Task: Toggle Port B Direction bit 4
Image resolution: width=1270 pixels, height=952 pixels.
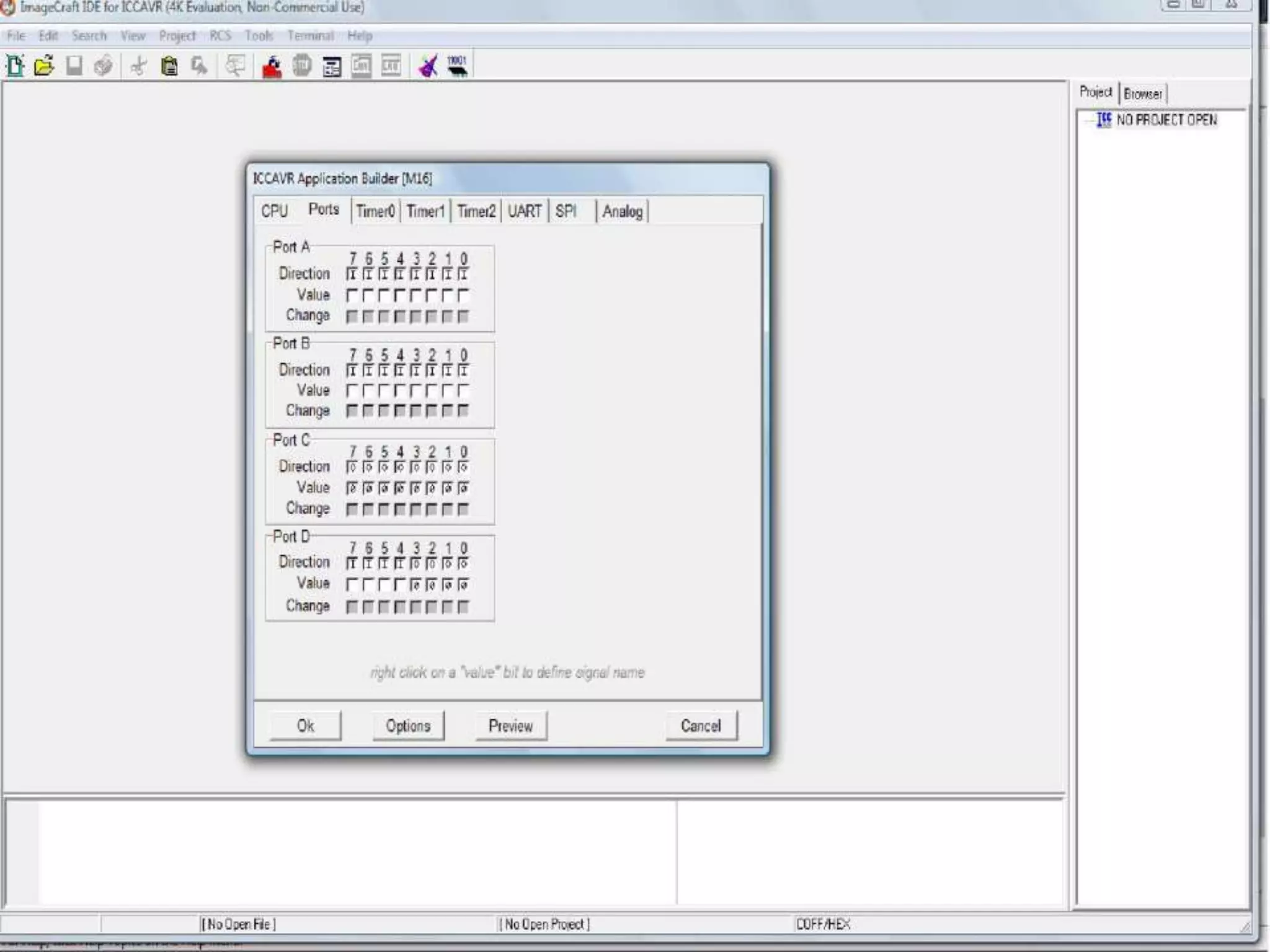Action: click(x=399, y=371)
